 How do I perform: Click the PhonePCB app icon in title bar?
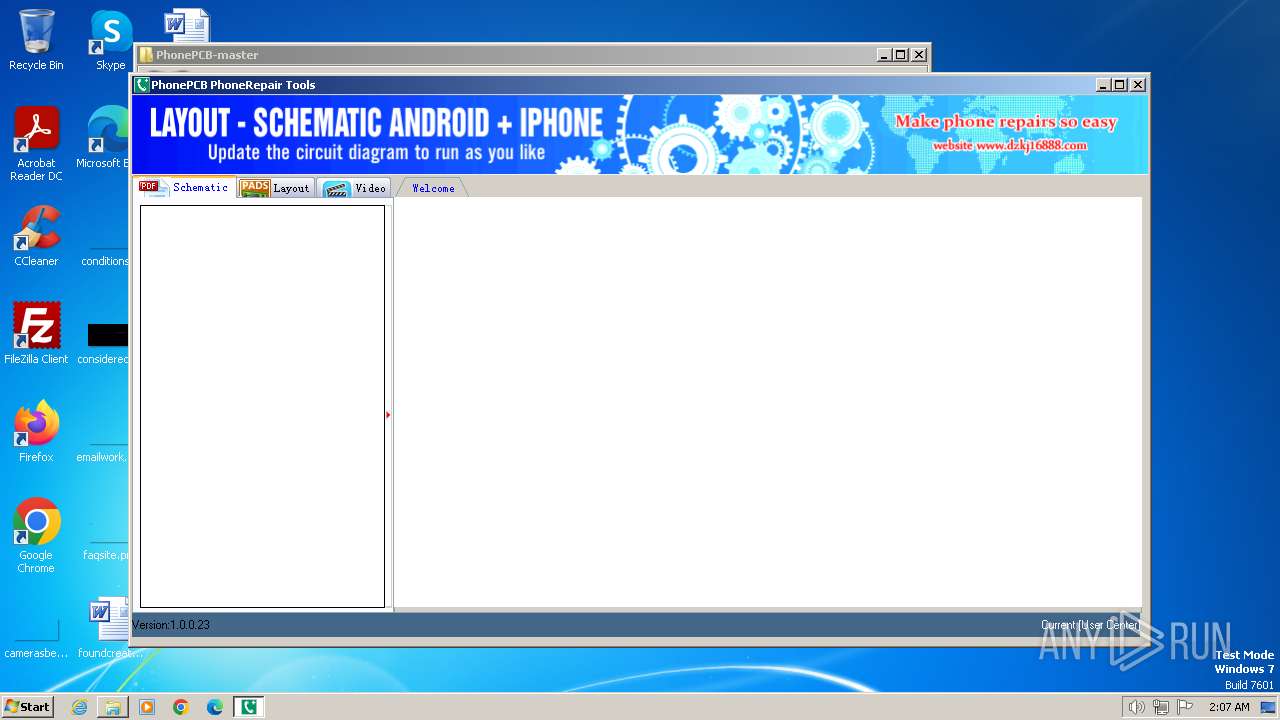coord(142,85)
